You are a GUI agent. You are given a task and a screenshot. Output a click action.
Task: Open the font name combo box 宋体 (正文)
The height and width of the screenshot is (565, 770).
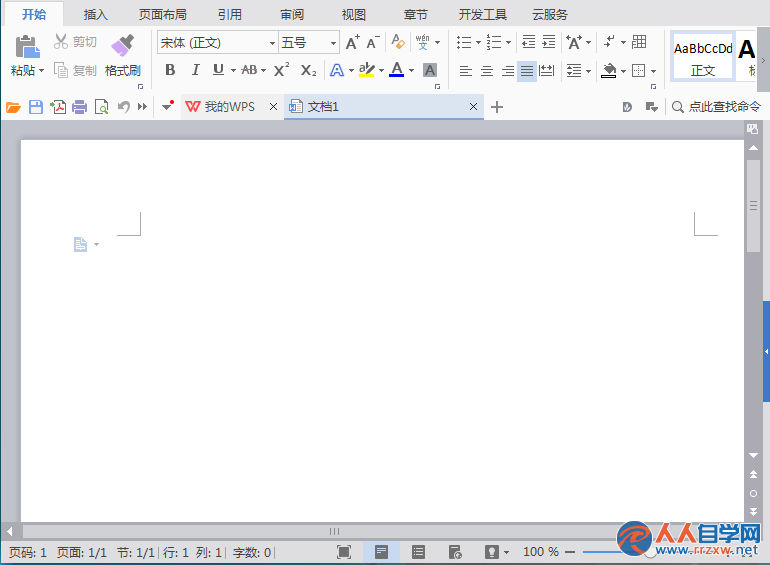218,43
